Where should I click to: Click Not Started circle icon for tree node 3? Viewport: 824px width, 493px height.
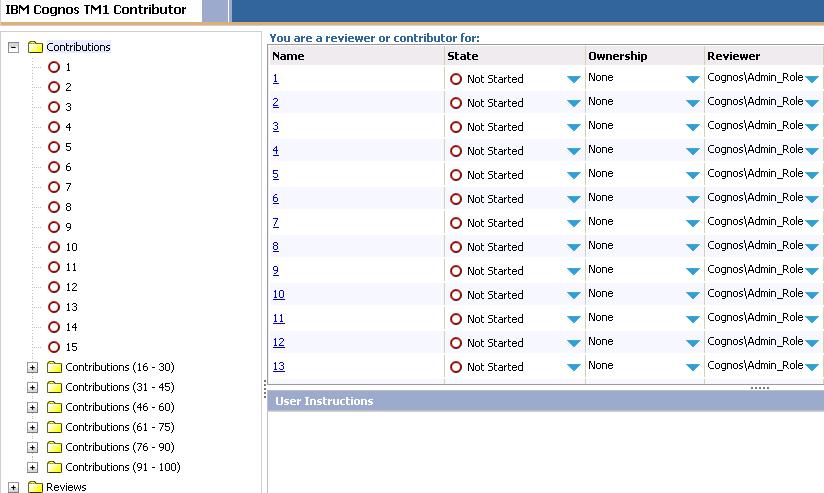54,107
